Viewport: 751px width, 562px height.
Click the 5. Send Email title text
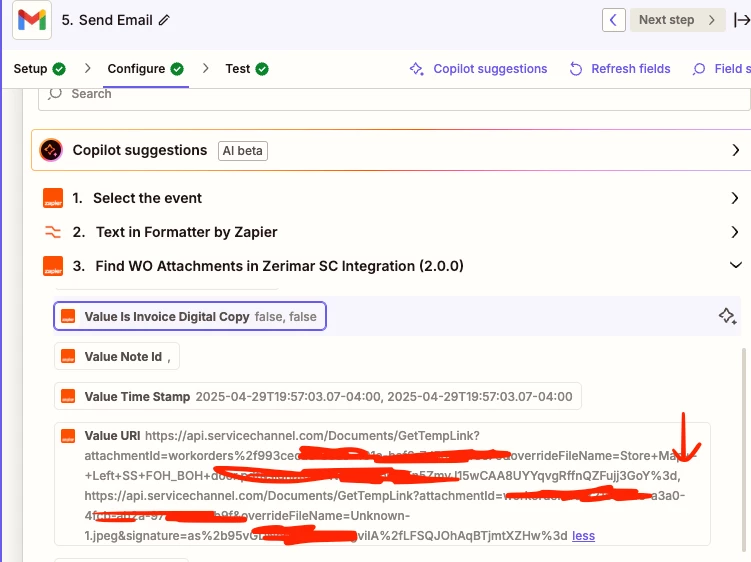point(107,20)
